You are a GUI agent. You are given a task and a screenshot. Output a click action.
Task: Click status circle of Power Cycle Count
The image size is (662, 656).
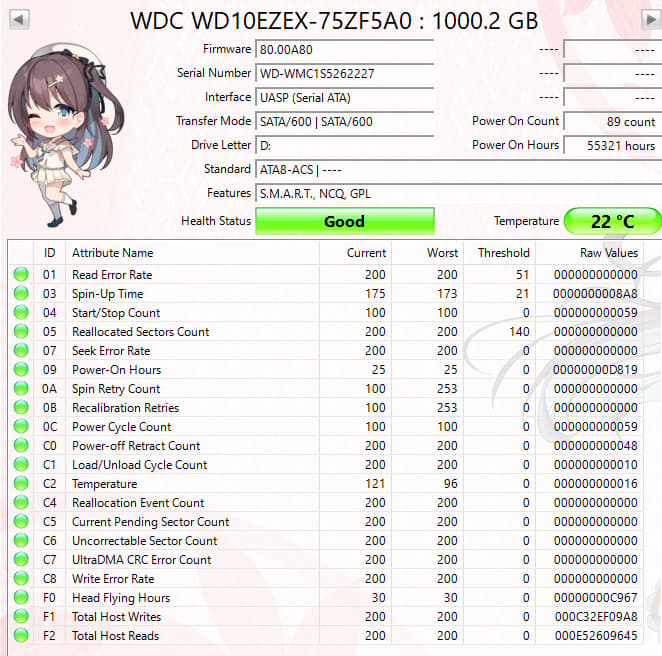21,426
